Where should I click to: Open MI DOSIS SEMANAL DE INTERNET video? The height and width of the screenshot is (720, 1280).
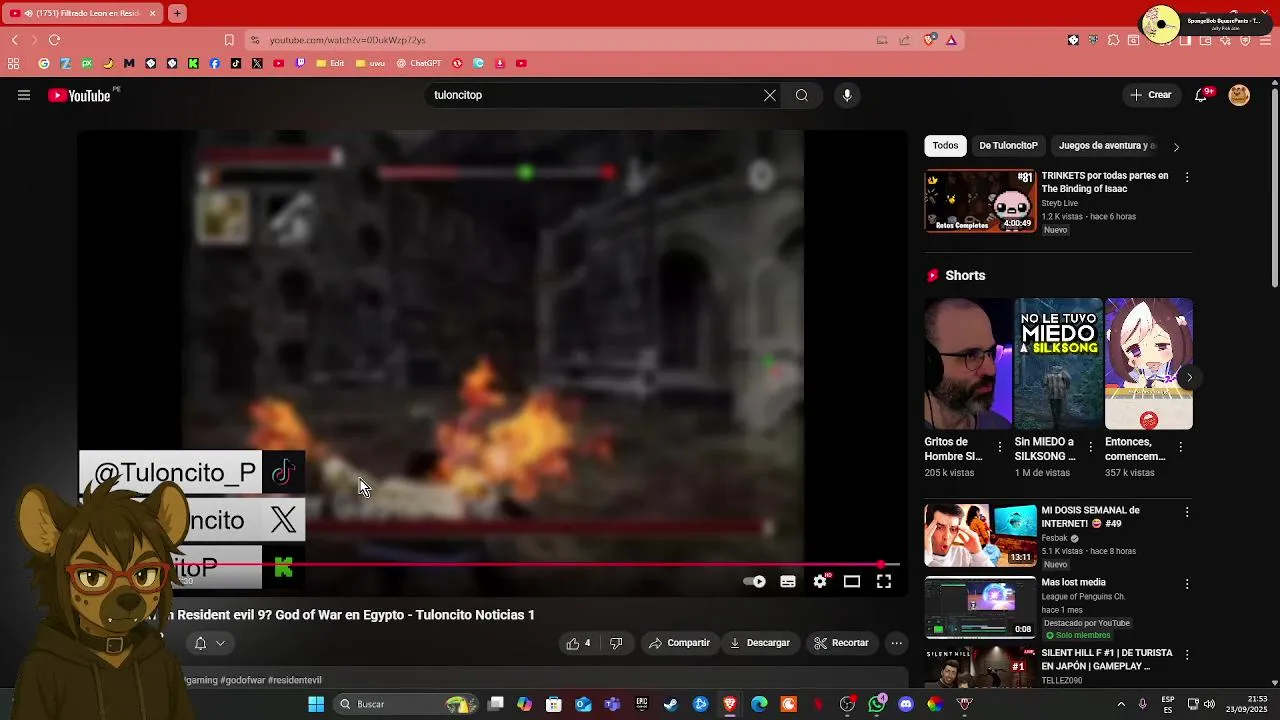(980, 535)
